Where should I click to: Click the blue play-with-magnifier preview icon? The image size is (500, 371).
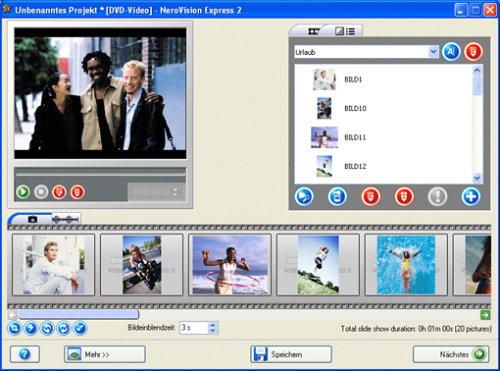click(304, 197)
